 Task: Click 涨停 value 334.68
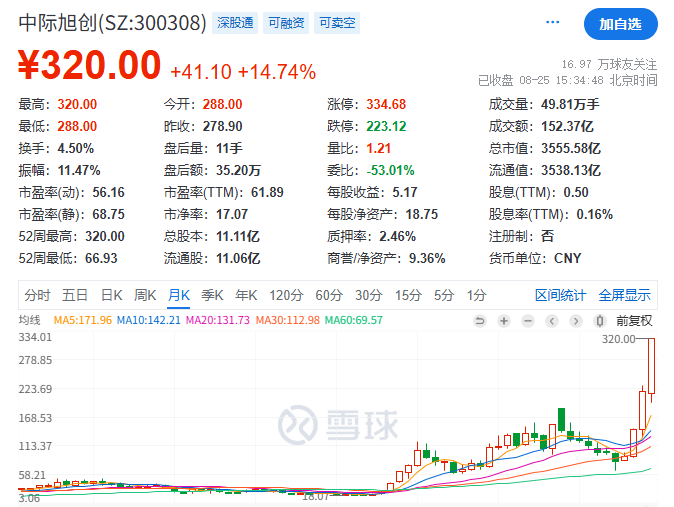pos(386,104)
